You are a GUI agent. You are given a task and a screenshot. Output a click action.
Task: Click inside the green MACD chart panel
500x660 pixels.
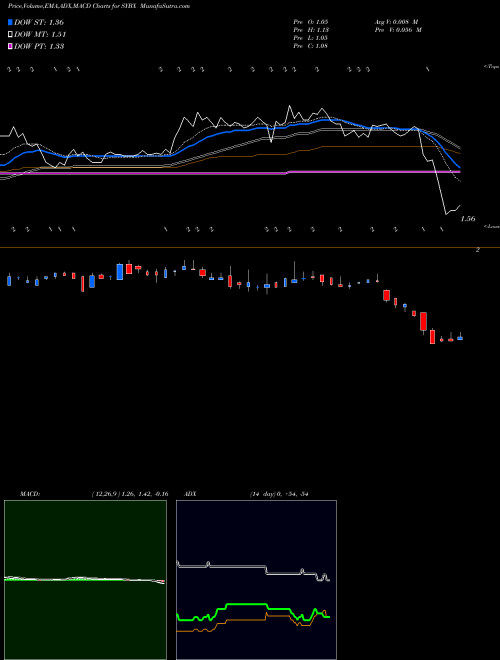(x=85, y=580)
